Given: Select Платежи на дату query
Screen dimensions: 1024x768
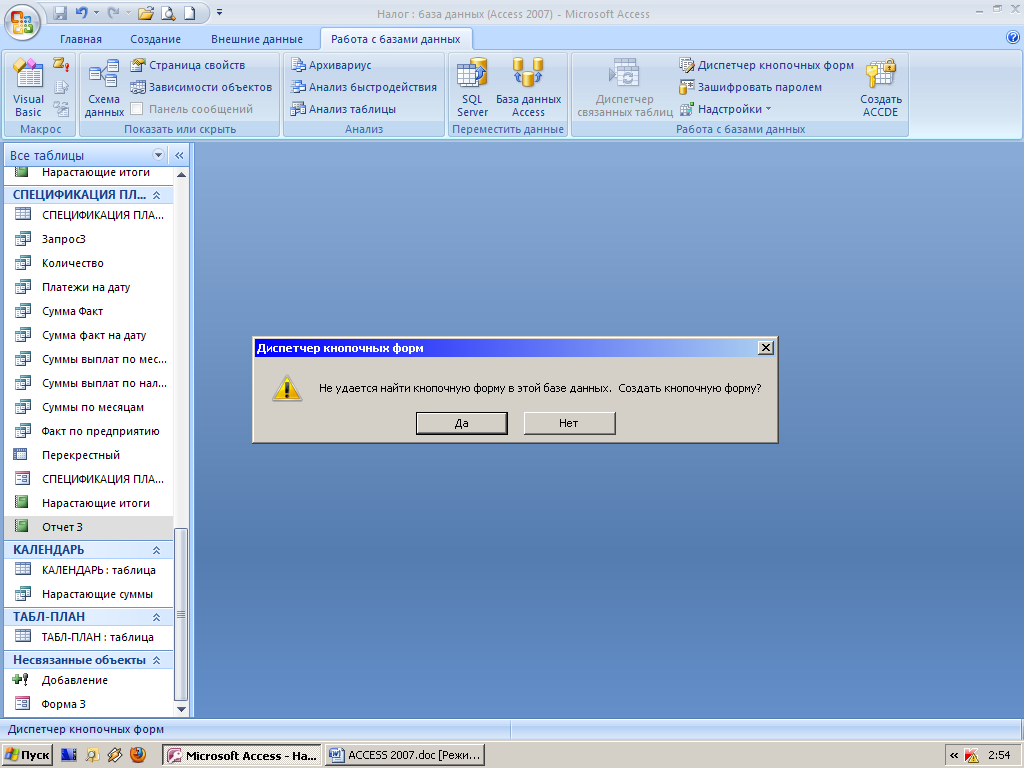Looking at the screenshot, I should (89, 287).
